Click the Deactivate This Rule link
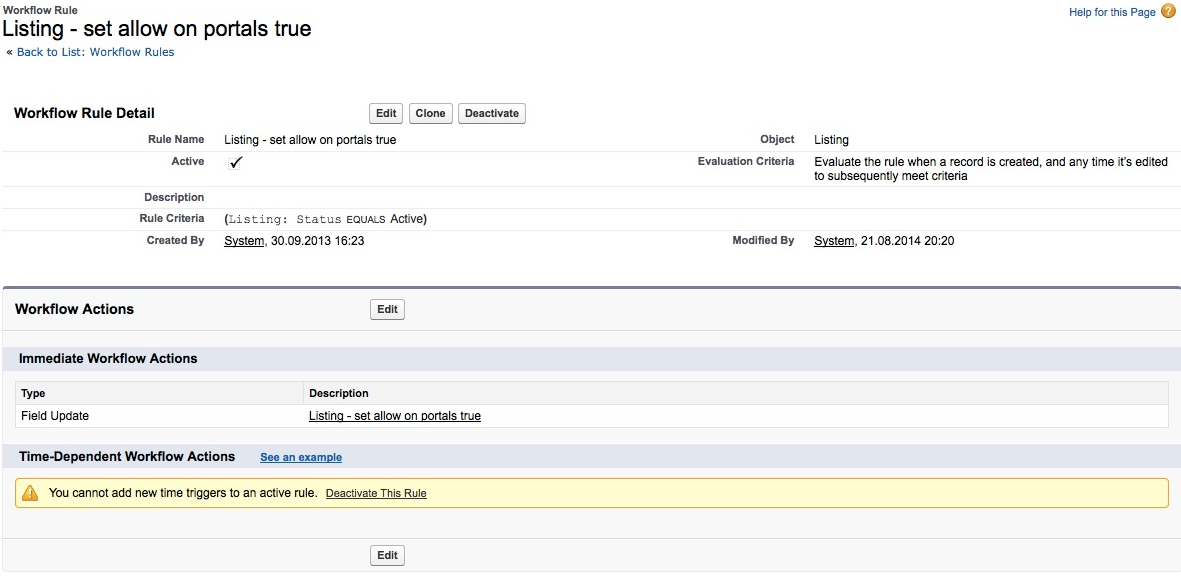The width and height of the screenshot is (1181, 578). (x=375, y=493)
